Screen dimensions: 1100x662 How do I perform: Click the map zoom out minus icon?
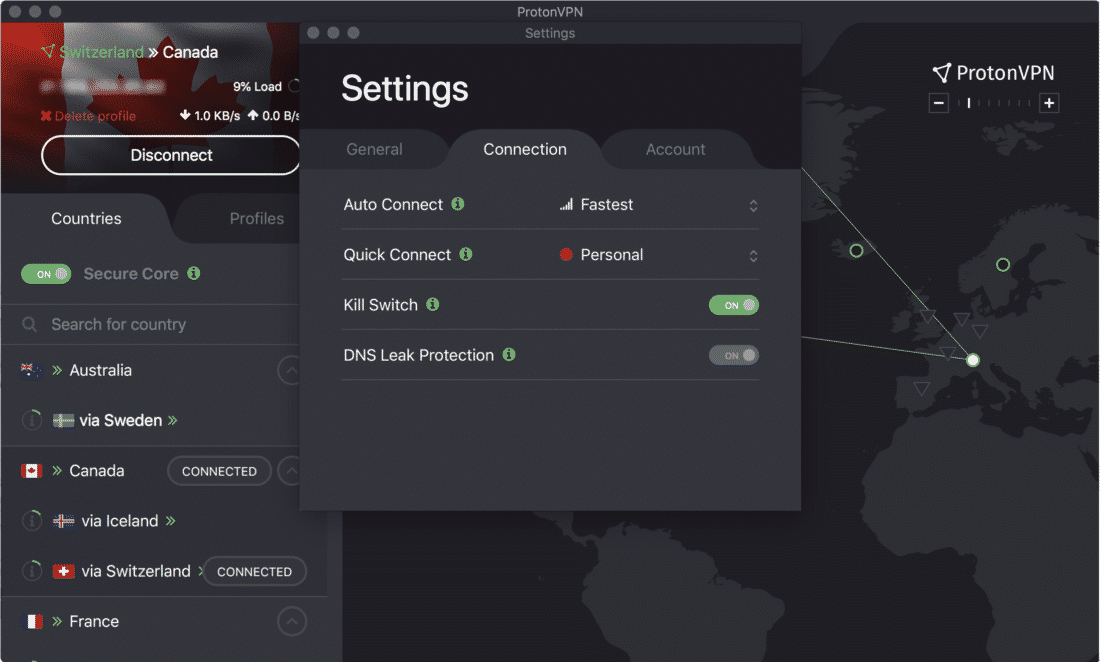[939, 103]
